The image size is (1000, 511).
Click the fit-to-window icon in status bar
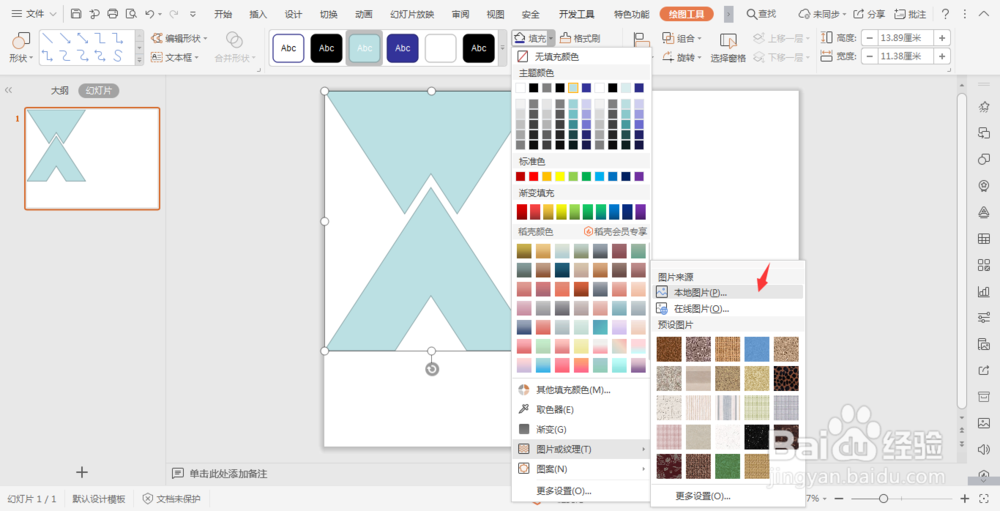point(983,498)
